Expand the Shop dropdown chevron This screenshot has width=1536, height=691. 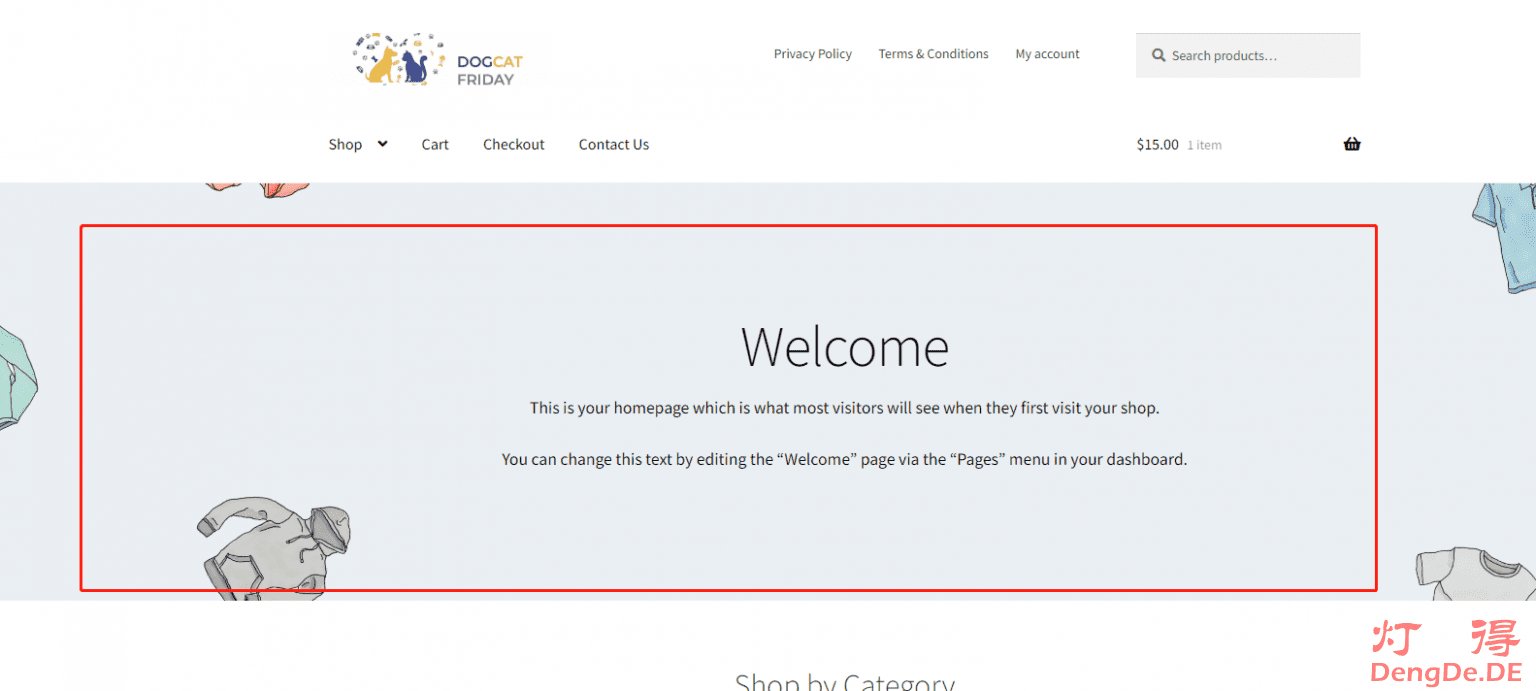coord(382,144)
